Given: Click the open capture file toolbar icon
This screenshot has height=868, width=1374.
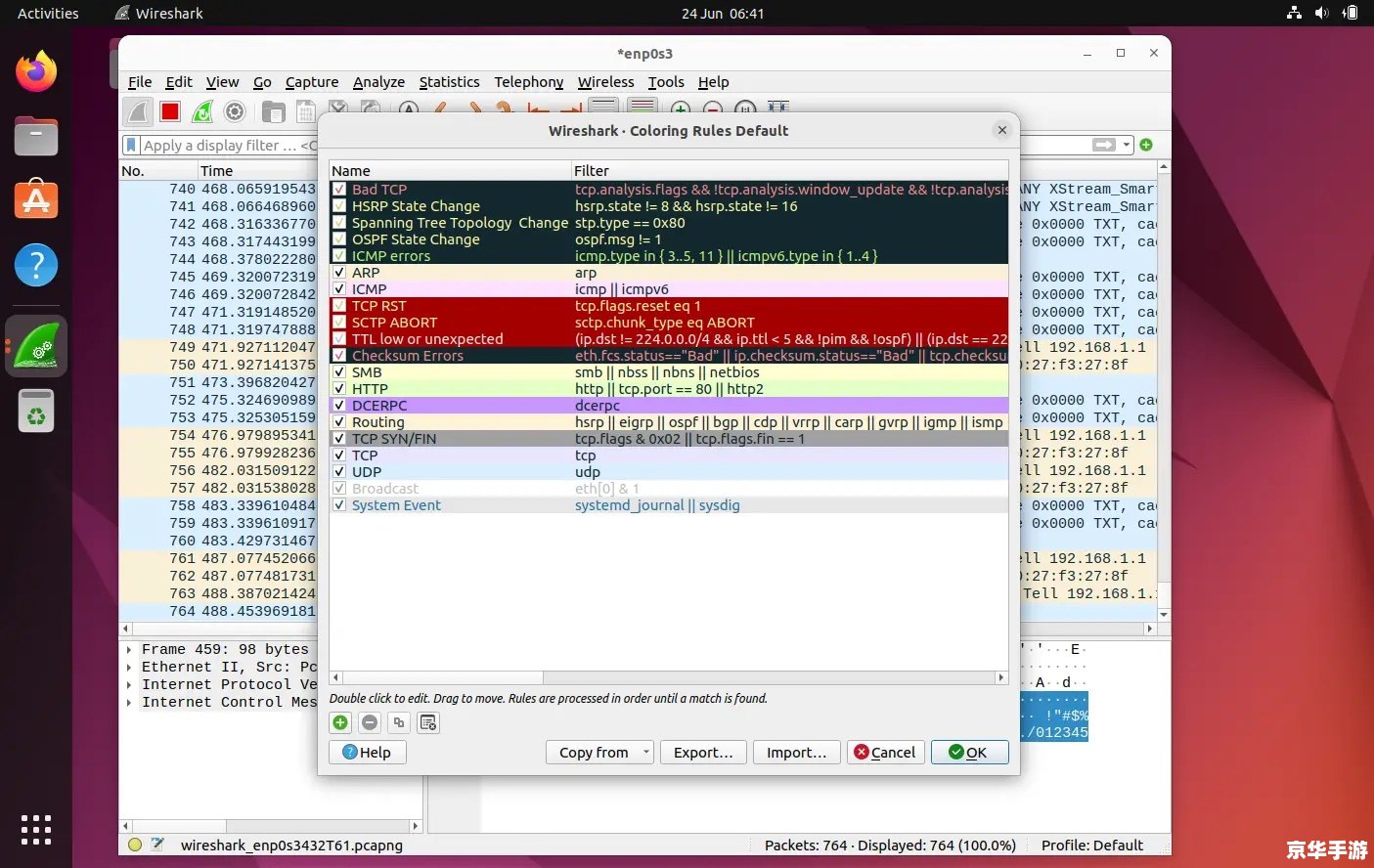Looking at the screenshot, I should (274, 111).
